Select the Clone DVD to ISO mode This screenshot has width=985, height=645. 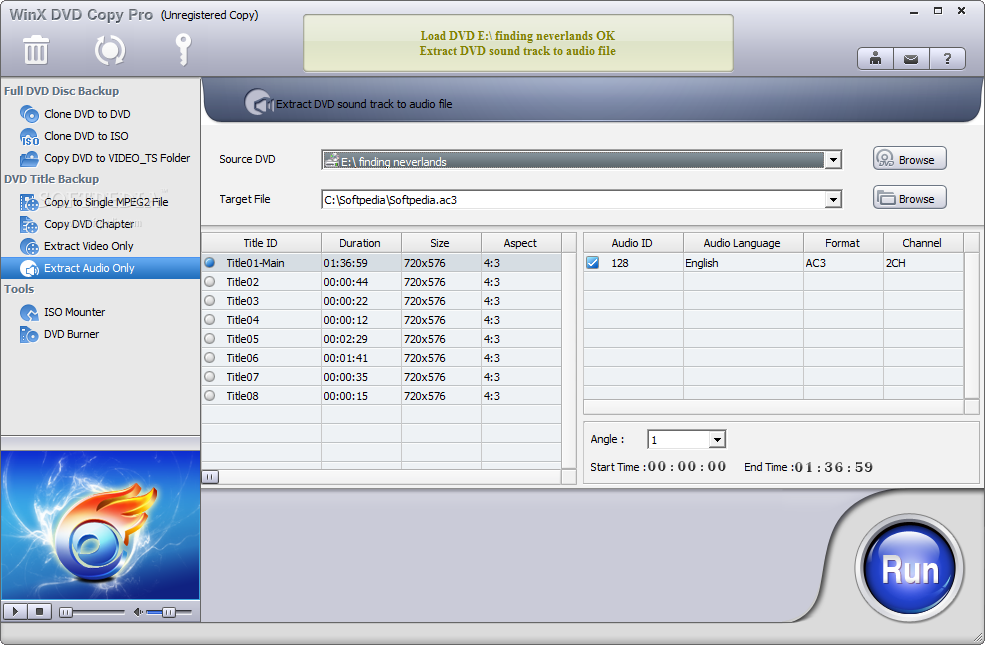(86, 136)
